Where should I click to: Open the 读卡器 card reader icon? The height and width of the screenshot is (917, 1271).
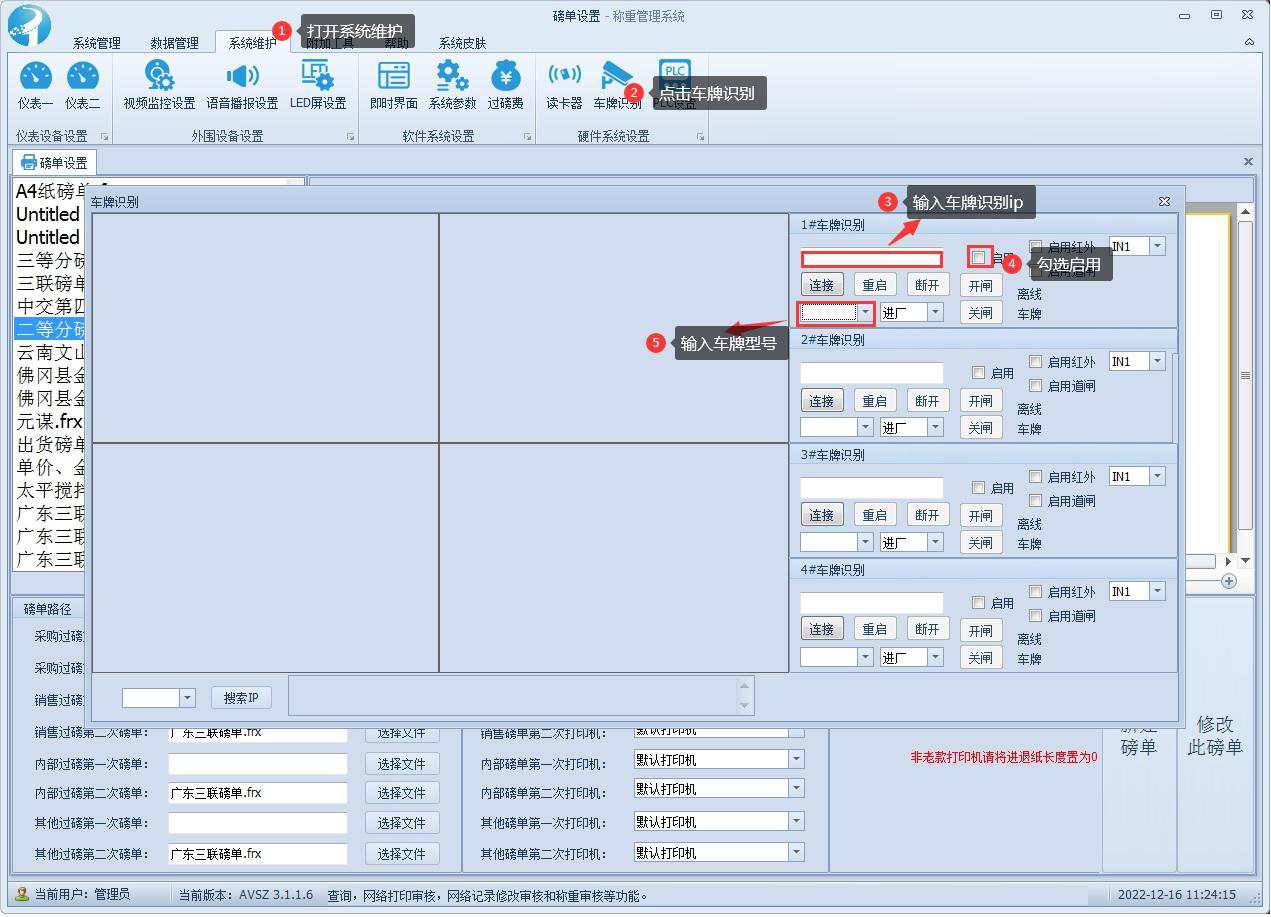pyautogui.click(x=564, y=85)
